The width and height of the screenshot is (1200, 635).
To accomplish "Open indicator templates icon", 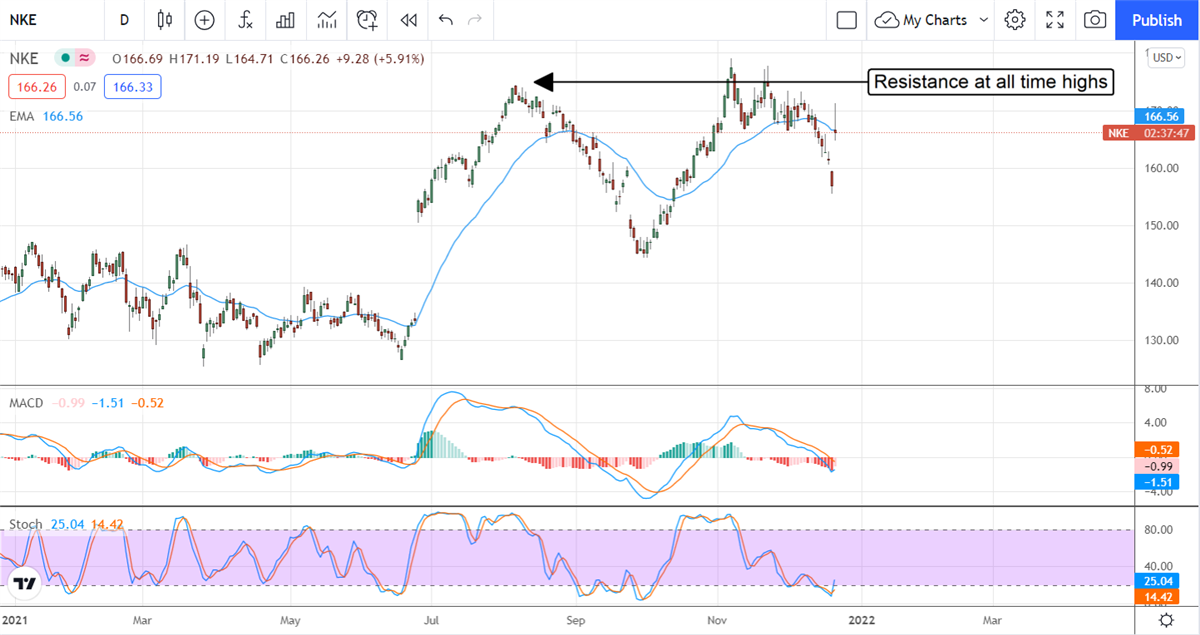I will 326,20.
